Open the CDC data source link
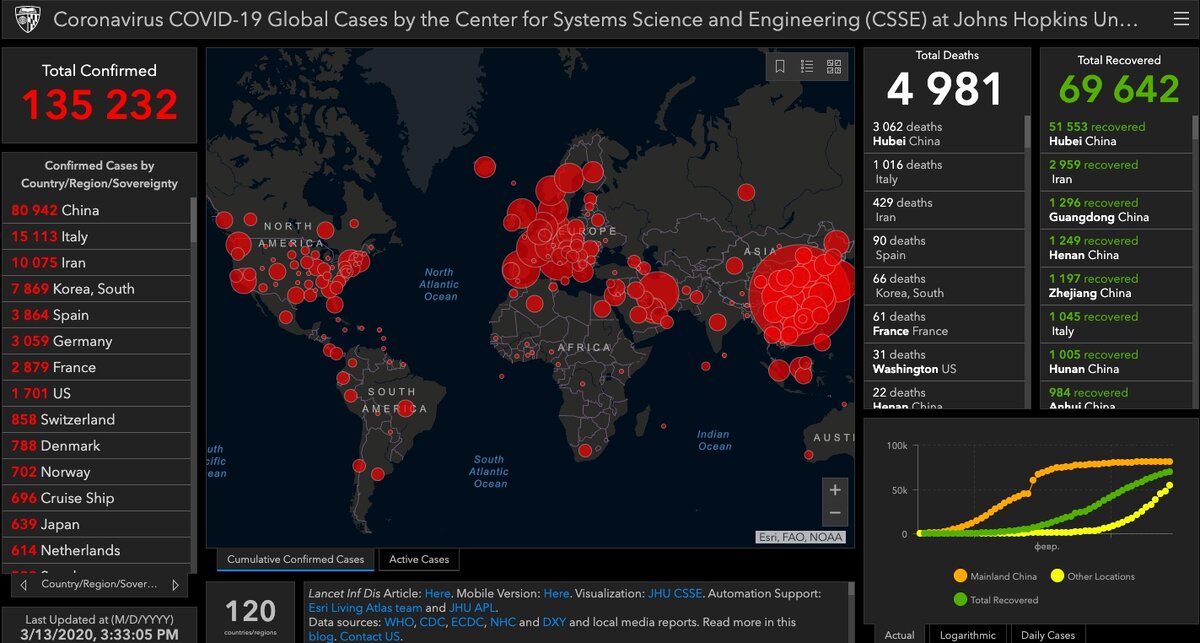Screen dimensions: 1200x643 coord(431,622)
